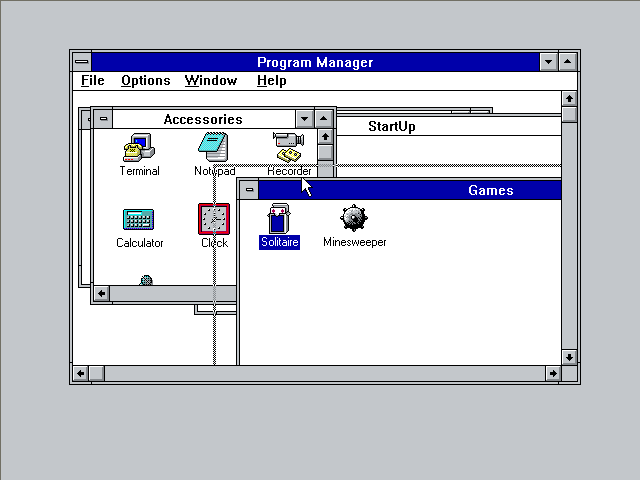Click the Games window title bar
The height and width of the screenshot is (480, 640).
coord(410,190)
